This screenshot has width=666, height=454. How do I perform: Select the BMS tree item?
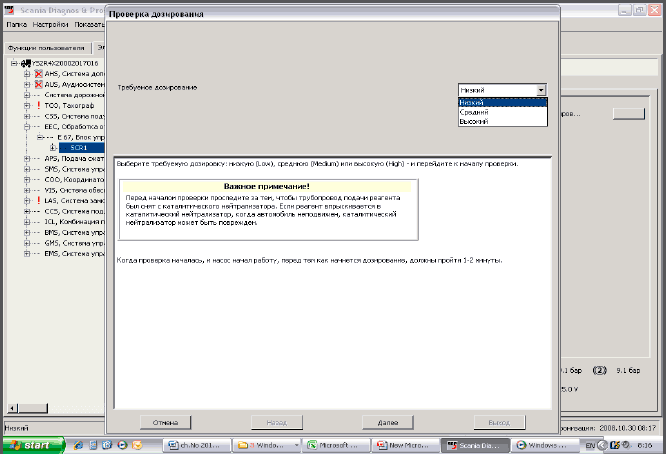point(74,232)
